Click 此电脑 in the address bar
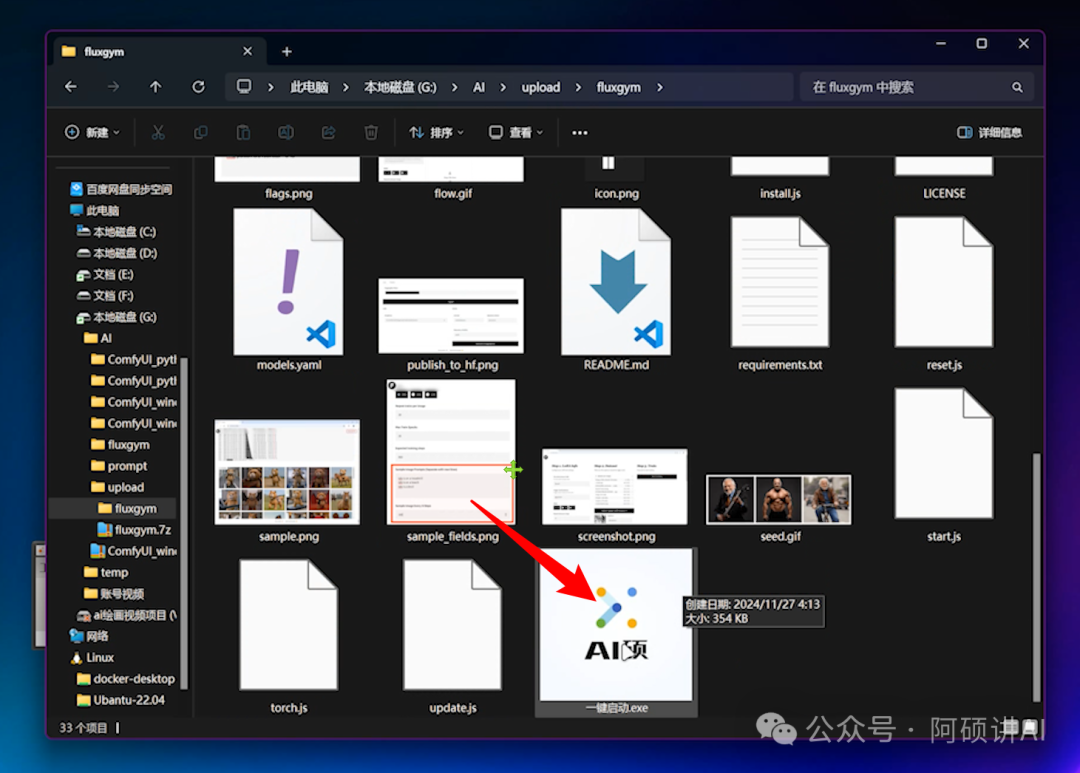This screenshot has height=773, width=1080. (x=309, y=87)
